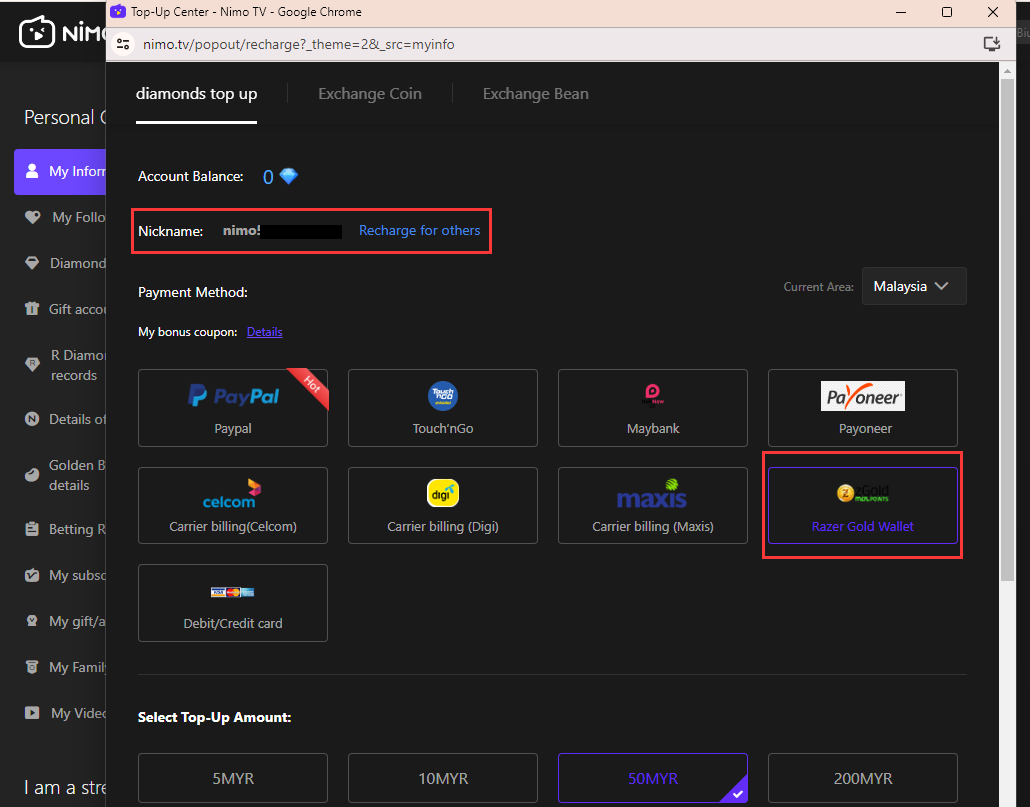Screen dimensions: 1030x807
Task: Click the popup URL address field
Action: tap(299, 44)
